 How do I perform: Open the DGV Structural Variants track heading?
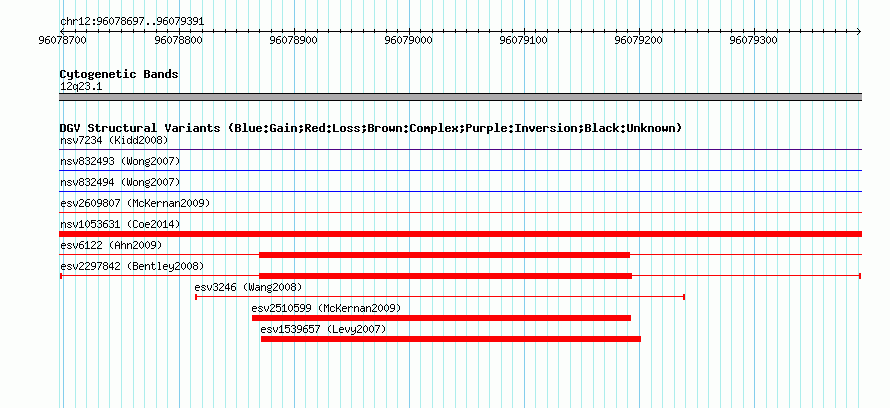(x=371, y=128)
